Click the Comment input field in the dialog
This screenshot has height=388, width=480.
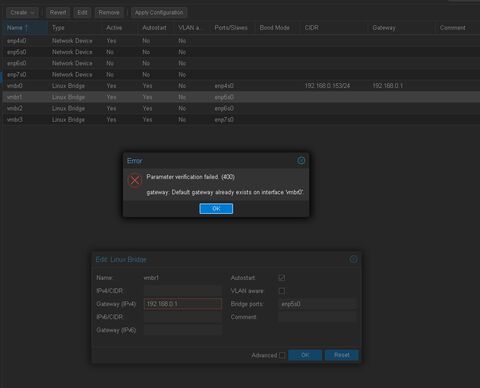(x=318, y=317)
